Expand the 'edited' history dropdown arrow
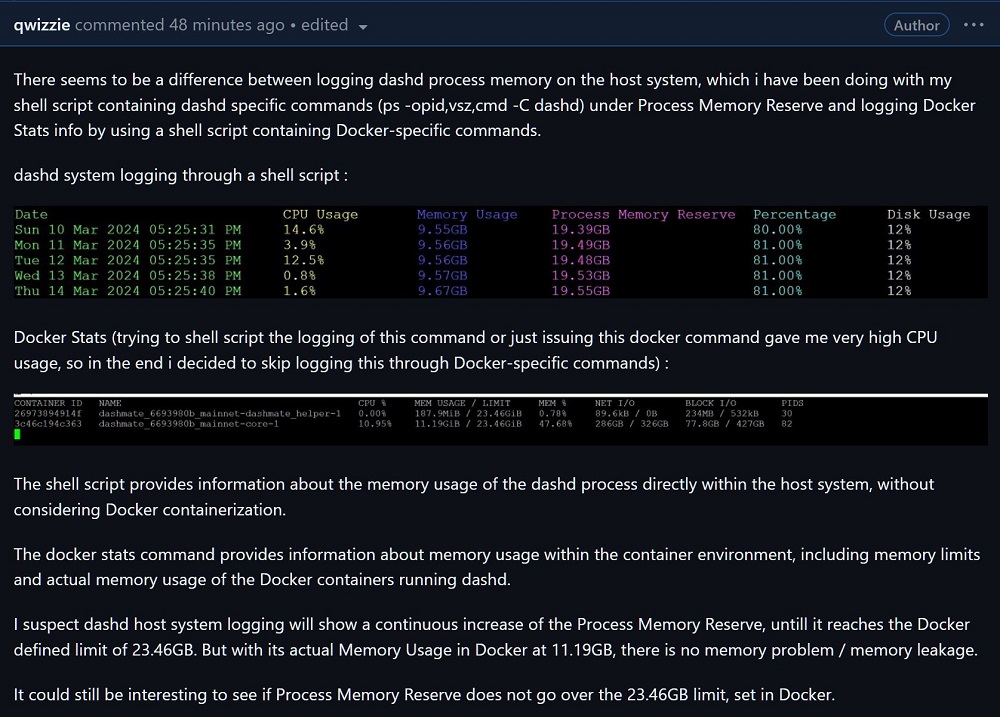 point(363,27)
